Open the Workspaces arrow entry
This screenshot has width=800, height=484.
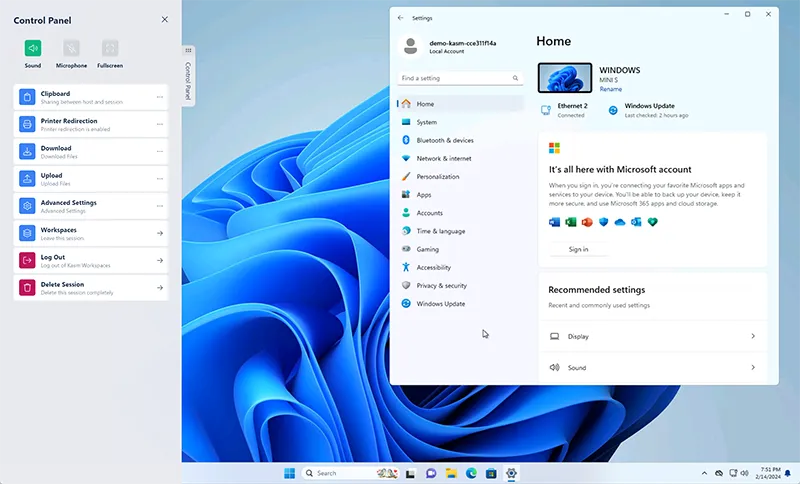[x=160, y=233]
